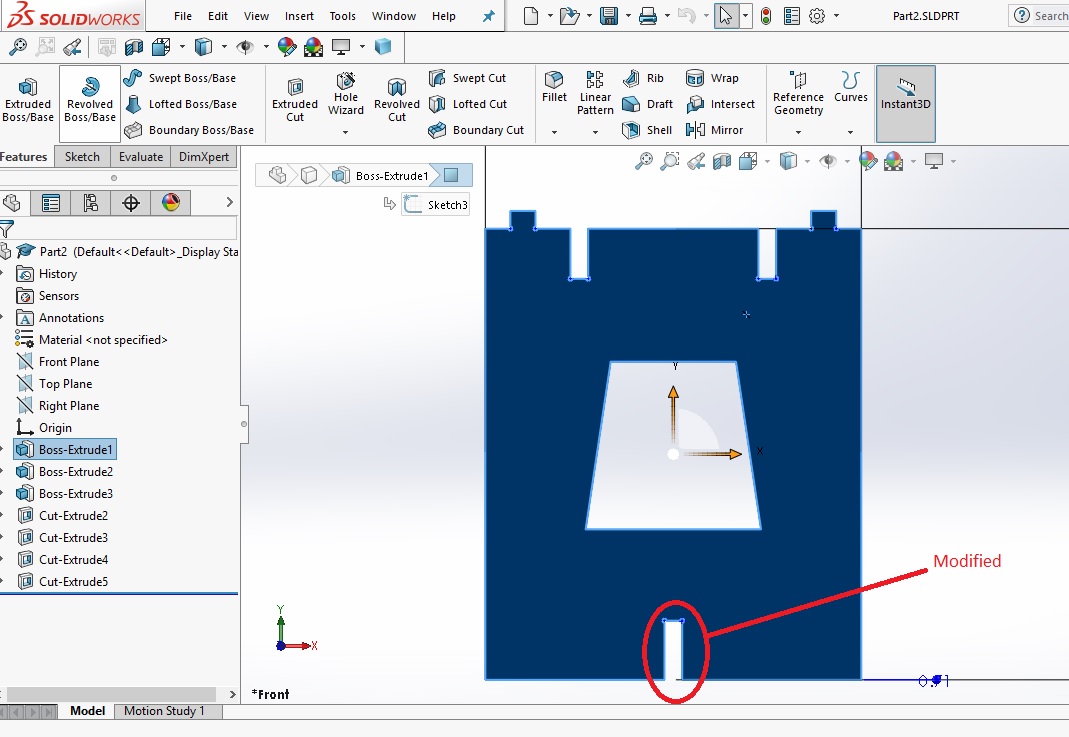Pick the Draft tool
Screen dimensions: 1069x737
tap(648, 104)
